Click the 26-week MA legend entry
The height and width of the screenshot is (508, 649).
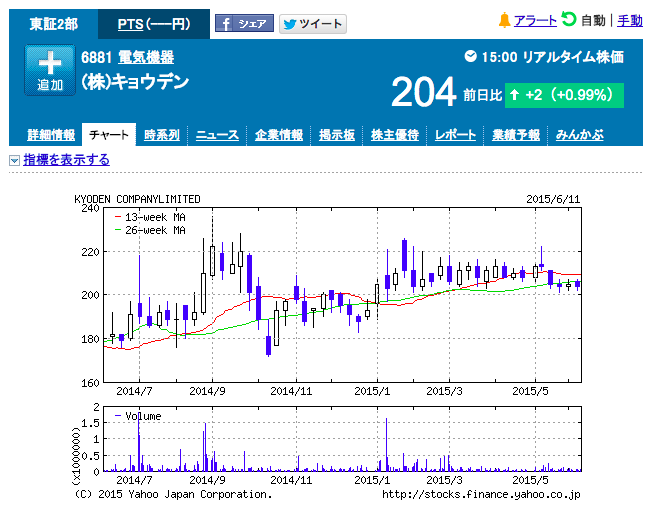tap(150, 230)
